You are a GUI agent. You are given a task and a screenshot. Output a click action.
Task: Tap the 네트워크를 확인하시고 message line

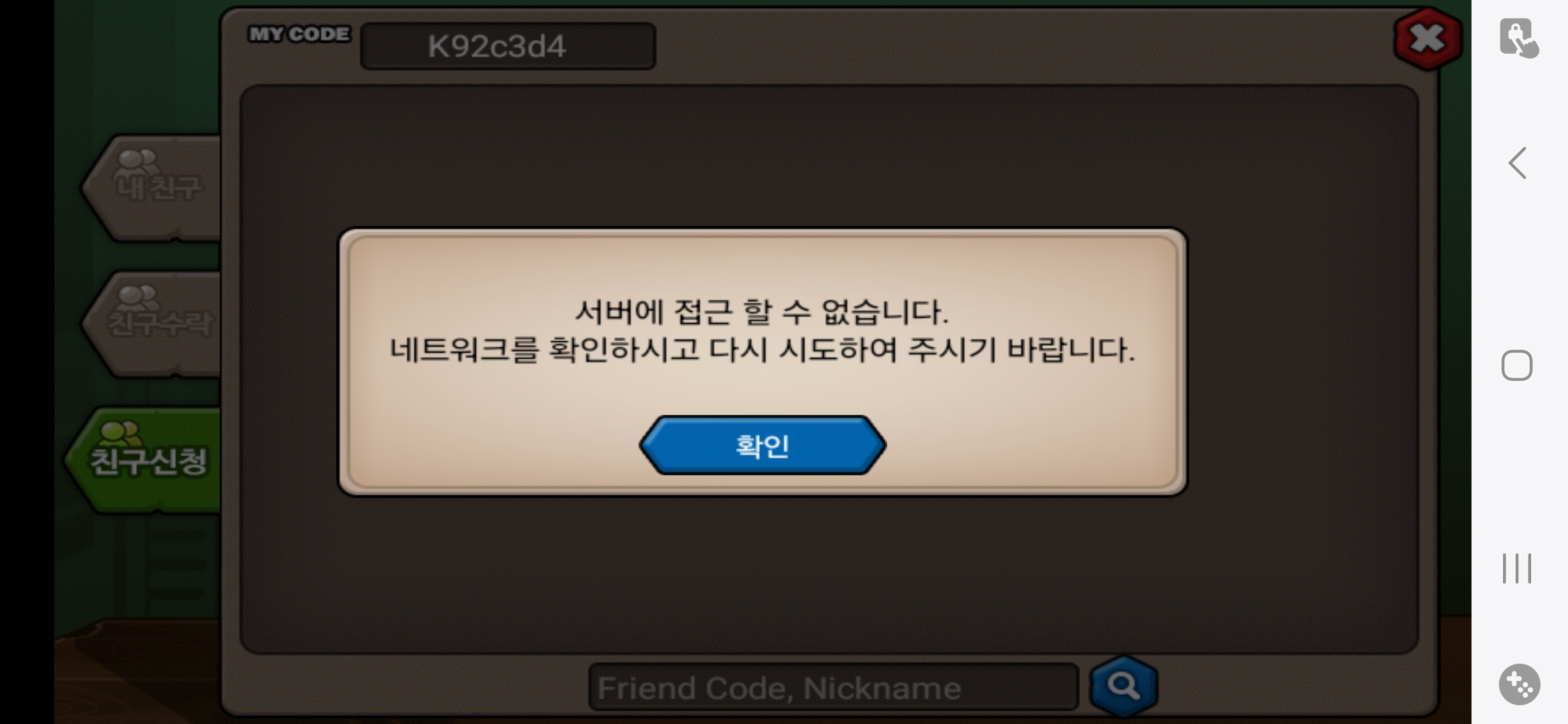pos(762,350)
